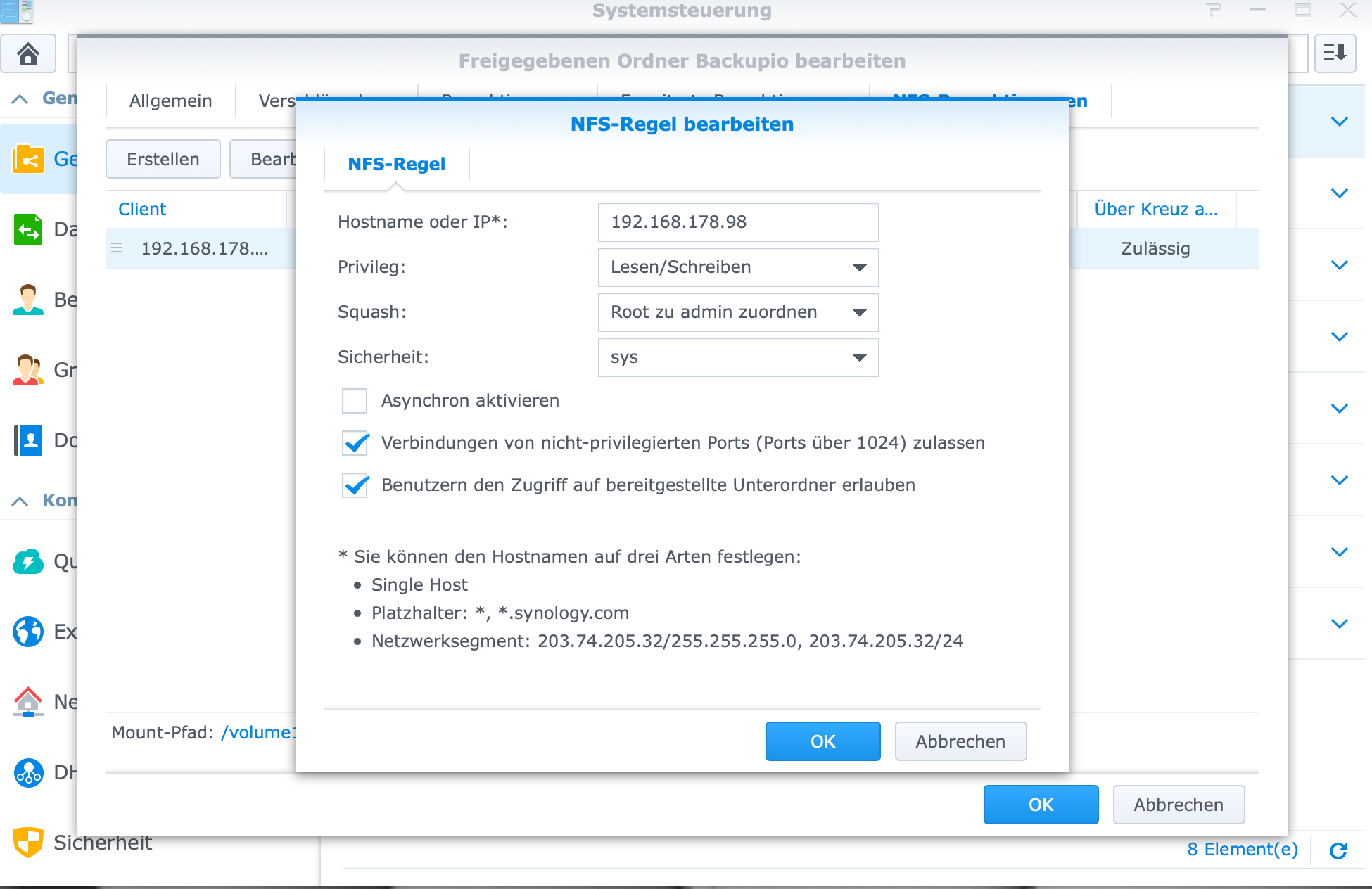Uncheck non-privileged ports connection option

click(355, 443)
